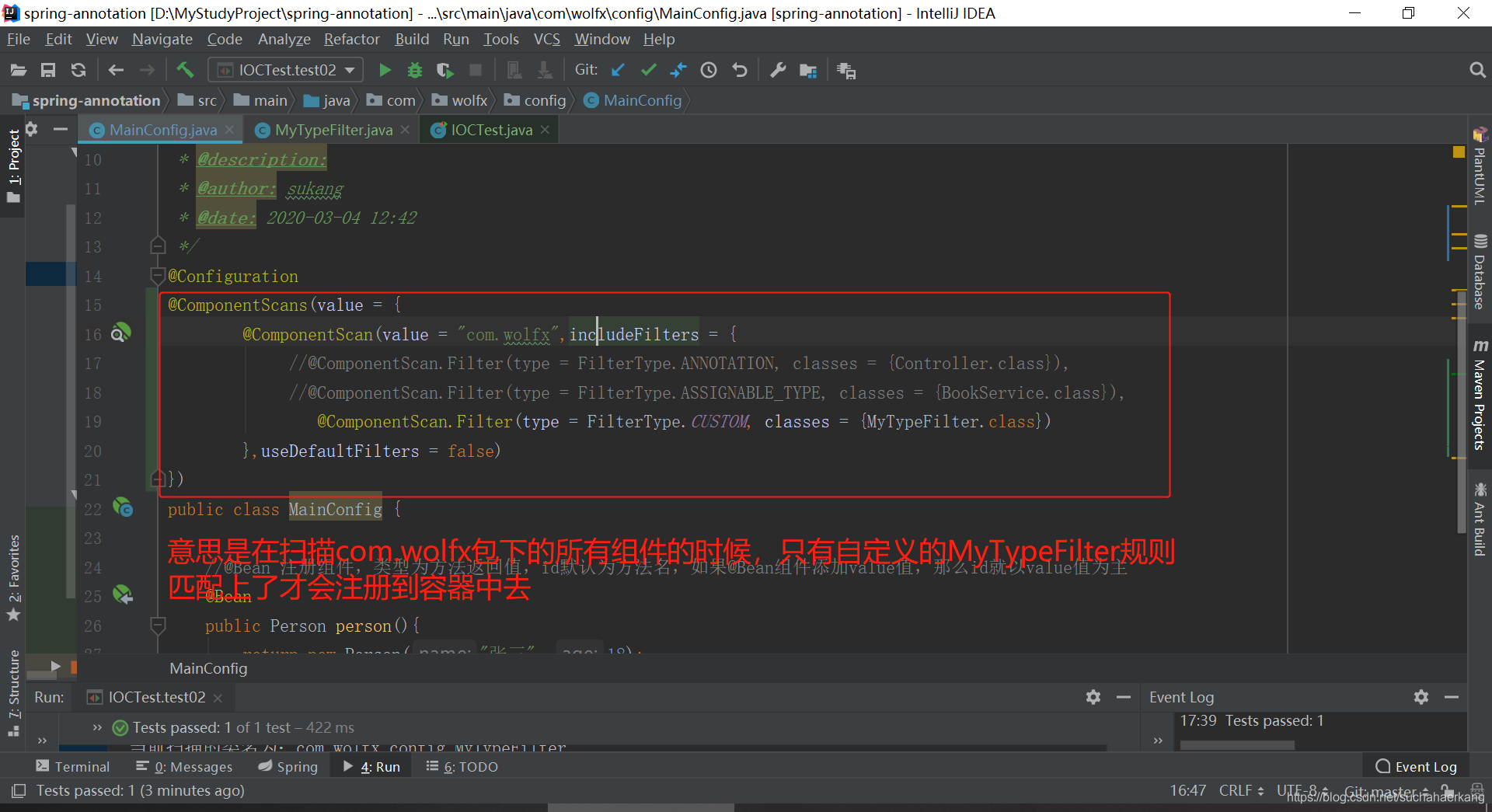Click the Spring bean gutter icon on line 22
The image size is (1492, 812).
pyautogui.click(x=123, y=508)
